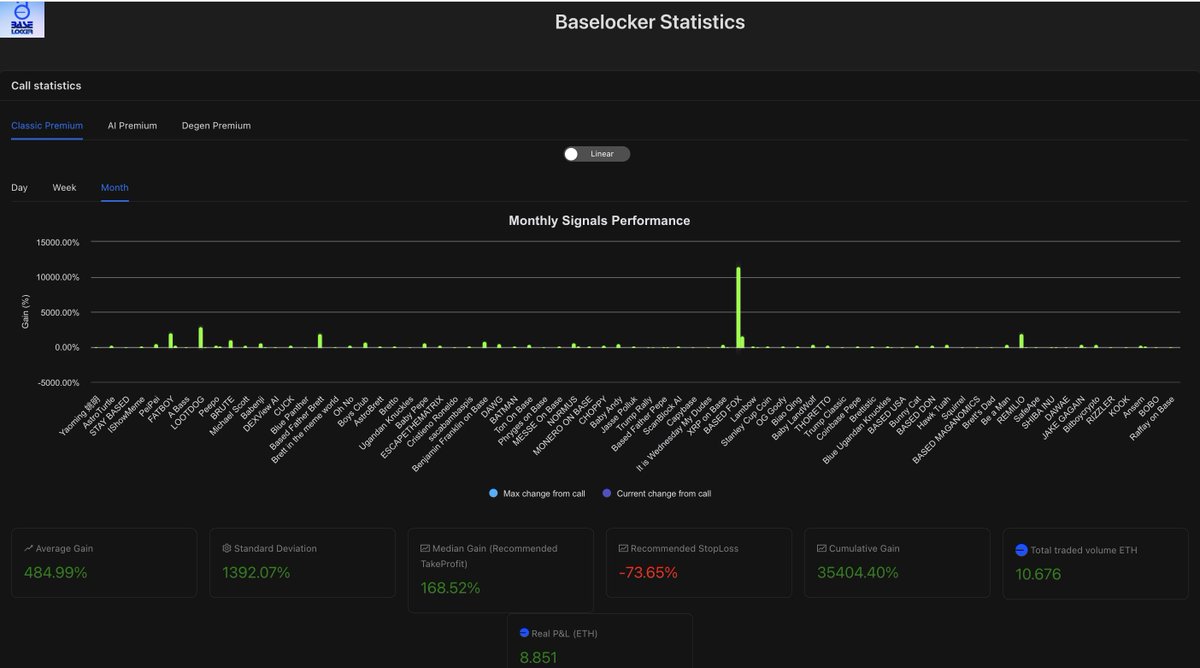Viewport: 1200px width, 668px height.
Task: Click the FATBOY bar in chart
Action: 170,340
